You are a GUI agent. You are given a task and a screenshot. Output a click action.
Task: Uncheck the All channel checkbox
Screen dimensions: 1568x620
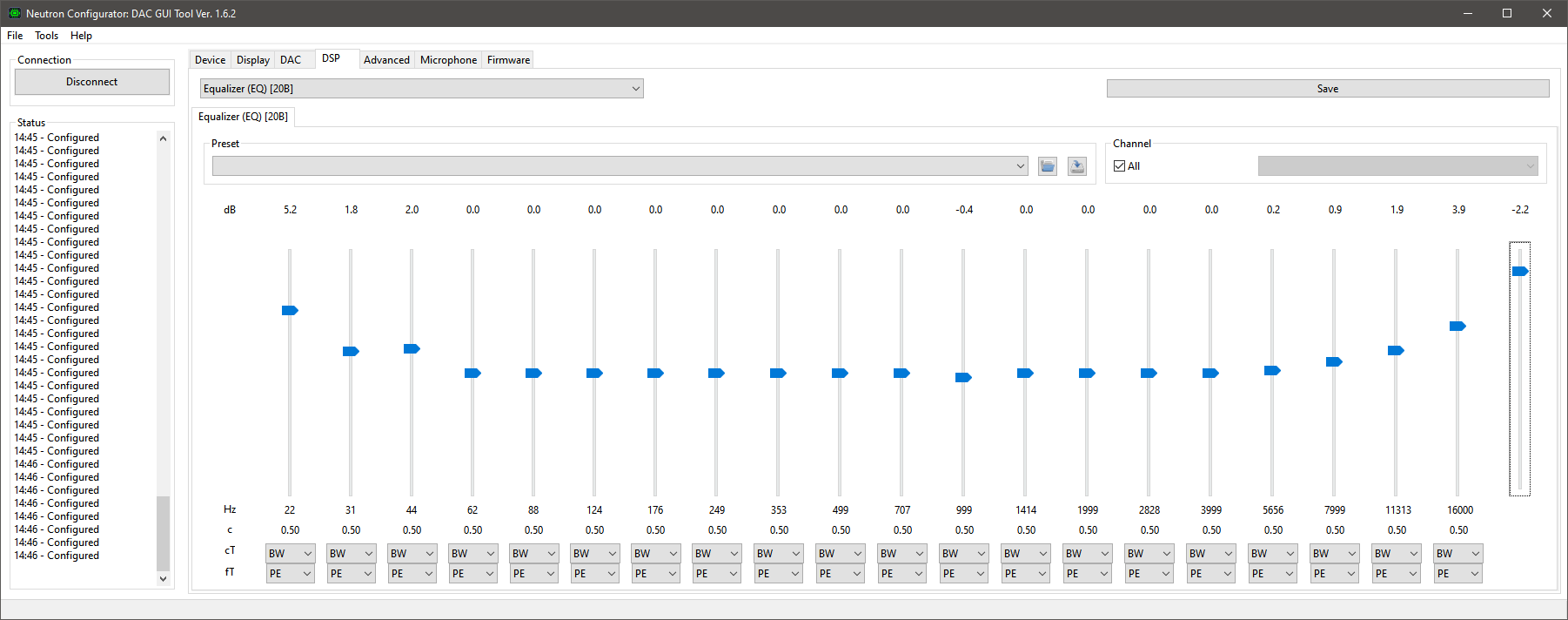click(1120, 166)
